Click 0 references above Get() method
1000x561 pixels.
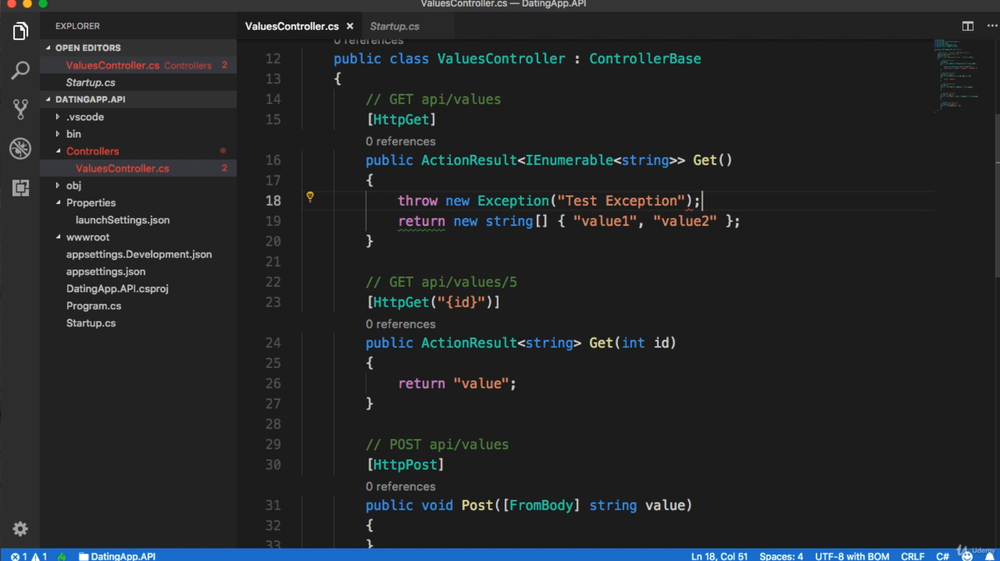click(x=401, y=142)
